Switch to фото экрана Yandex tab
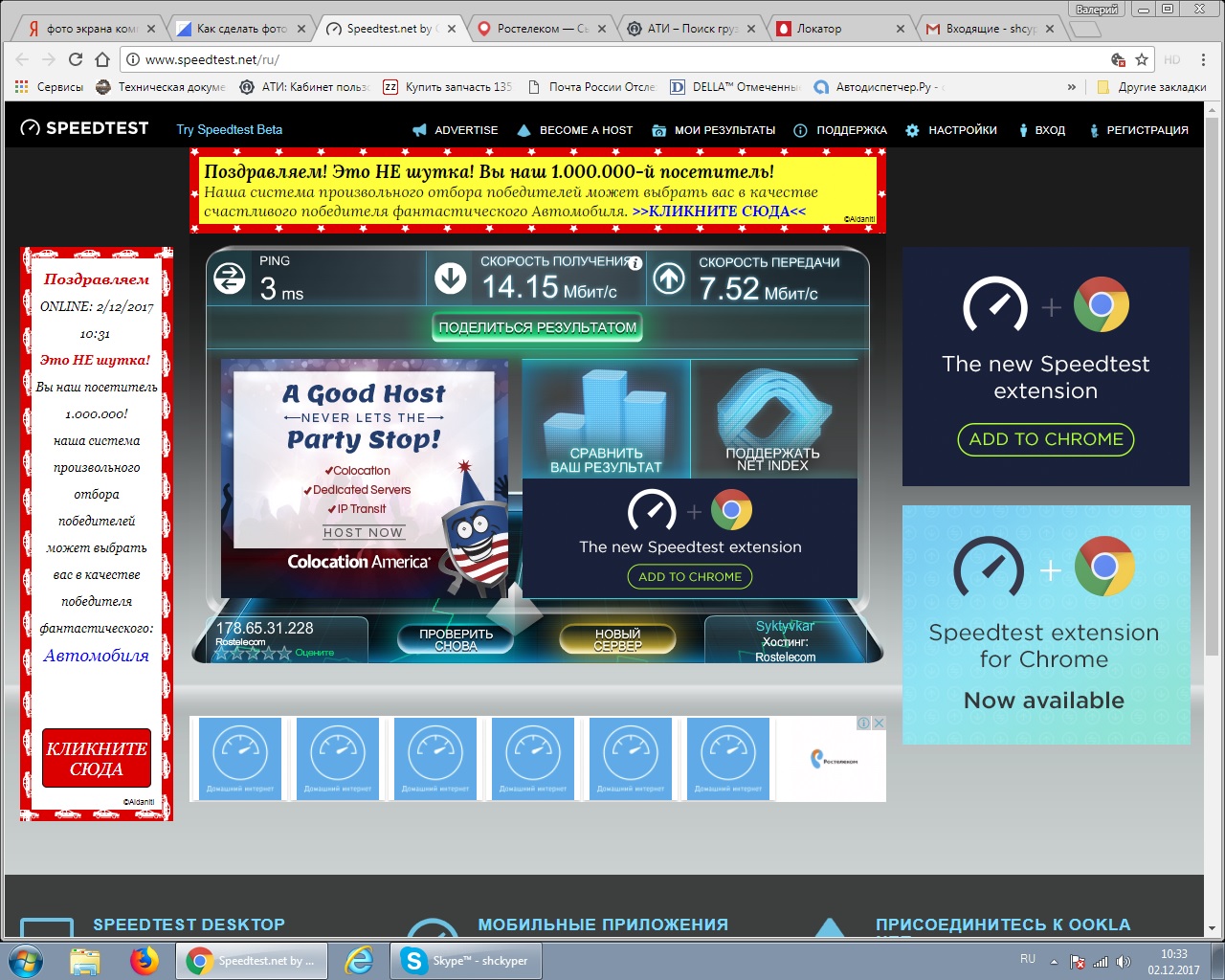Screen dimensions: 1225x980 pos(91,29)
